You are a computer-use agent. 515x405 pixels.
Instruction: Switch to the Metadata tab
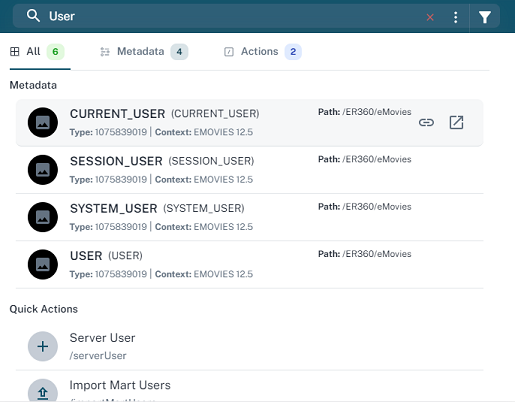[x=144, y=52]
